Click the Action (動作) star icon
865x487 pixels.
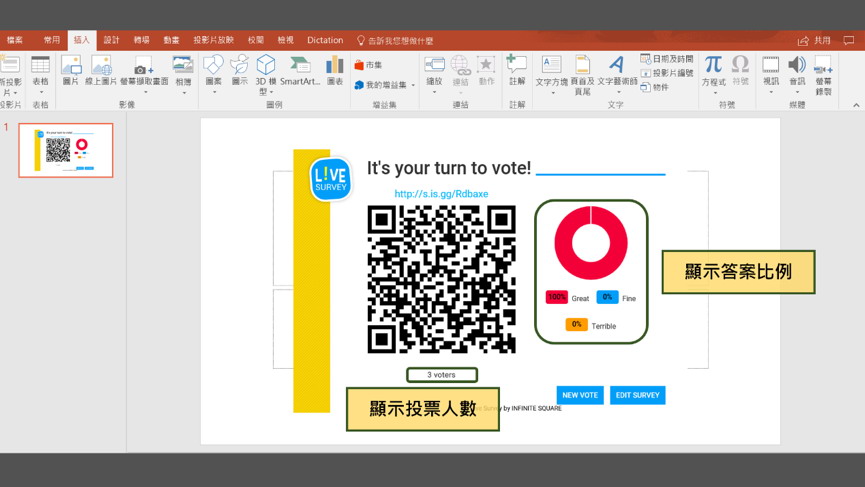click(x=486, y=65)
